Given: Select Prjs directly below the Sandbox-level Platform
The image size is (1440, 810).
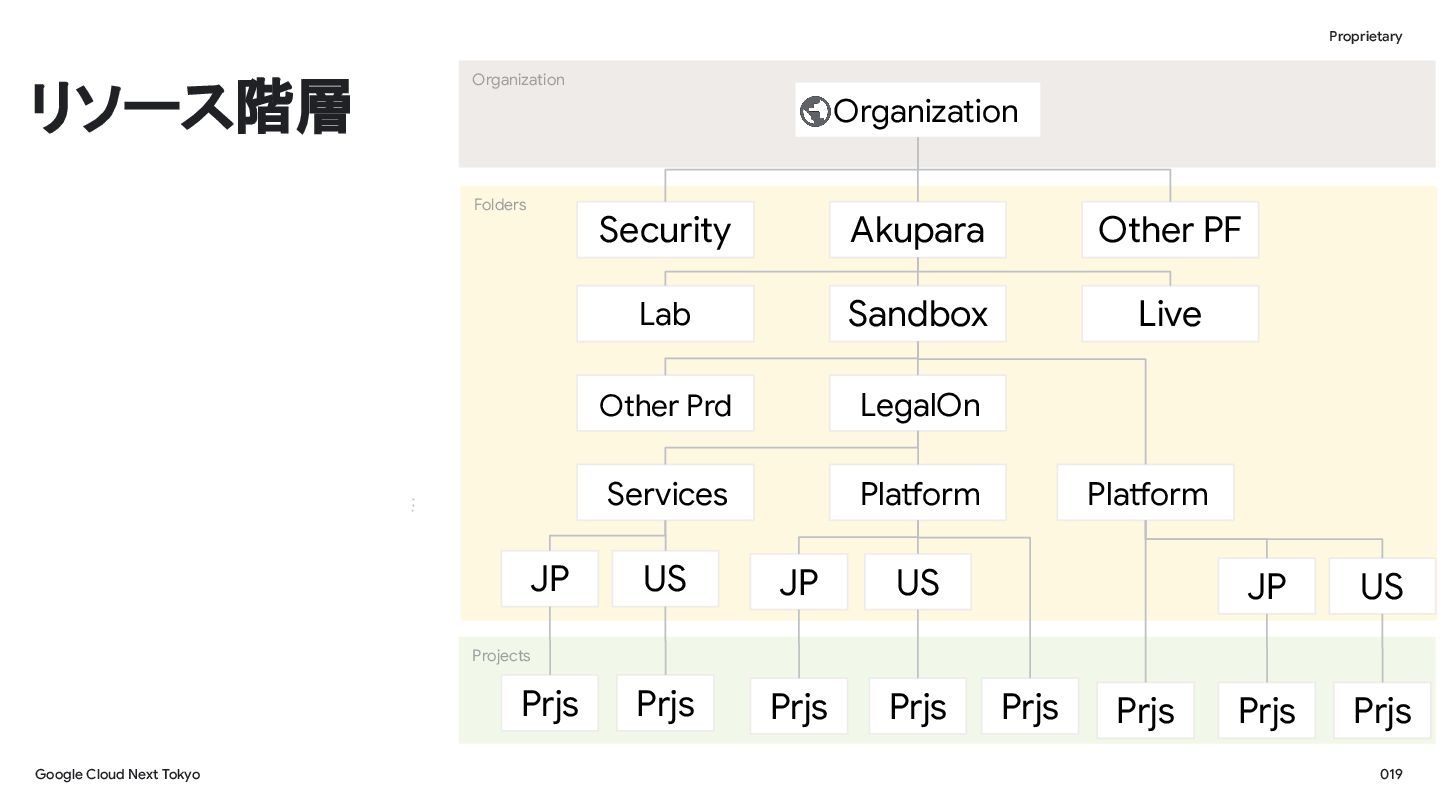Looking at the screenshot, I should pyautogui.click(x=1146, y=711).
